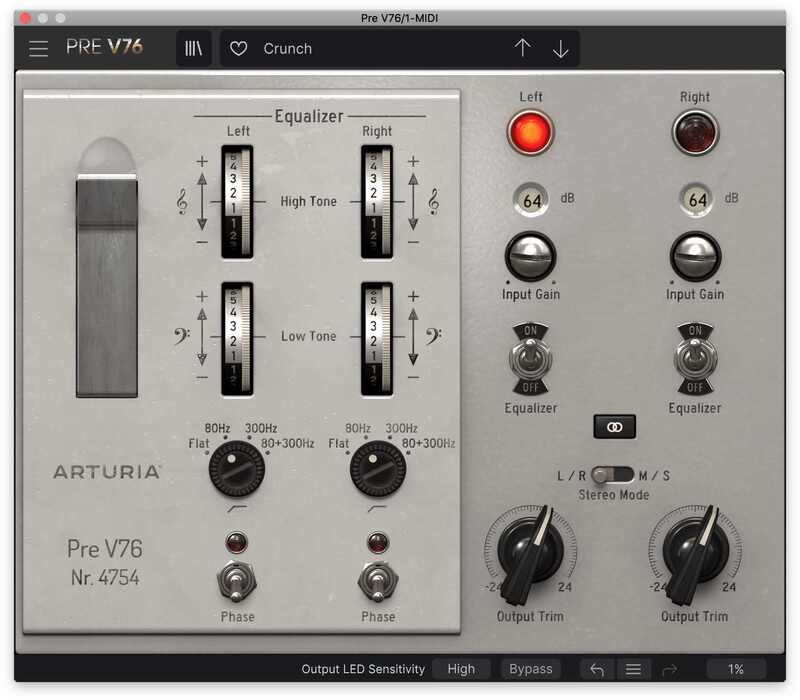Open the preset library browser
The image size is (800, 700).
coord(193,49)
